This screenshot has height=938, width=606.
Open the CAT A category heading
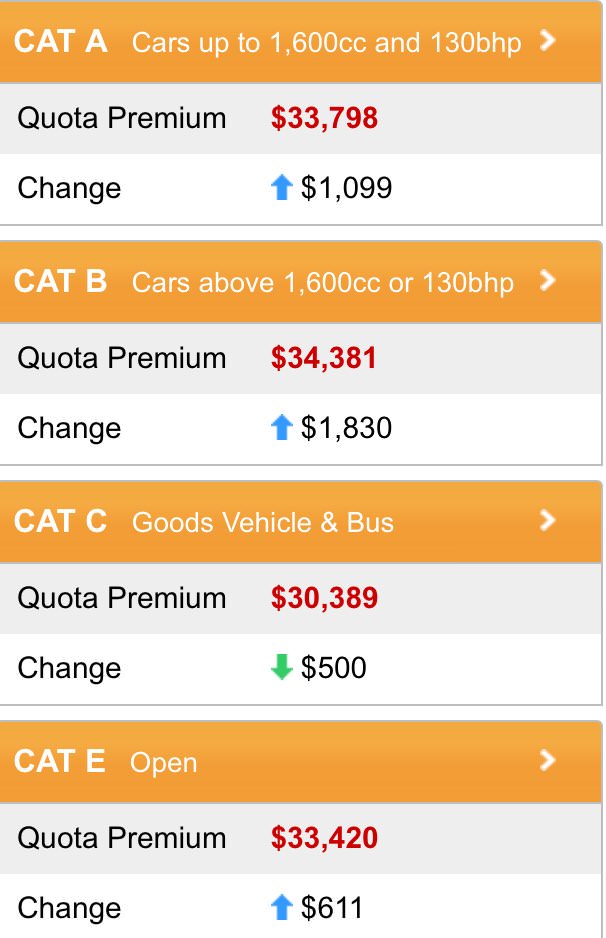pos(61,42)
